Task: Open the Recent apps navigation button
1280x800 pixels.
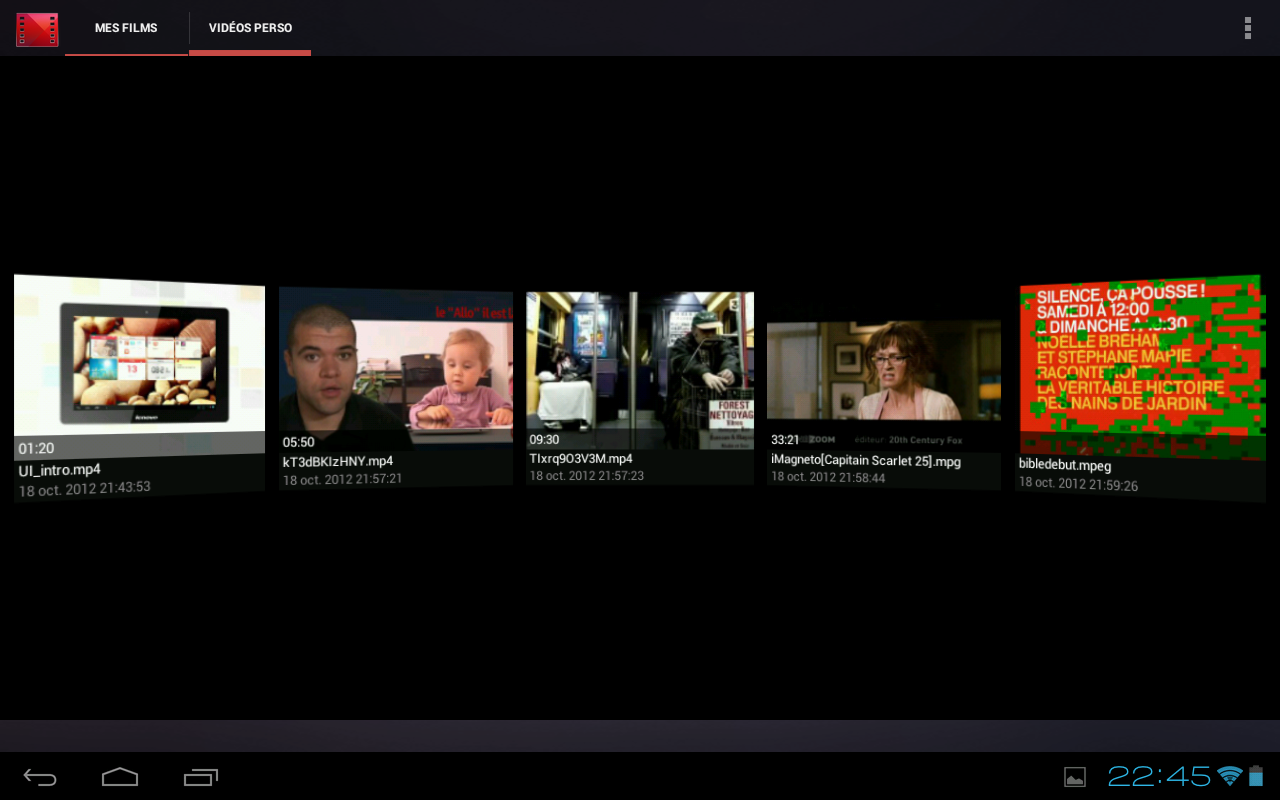Action: pos(201,777)
